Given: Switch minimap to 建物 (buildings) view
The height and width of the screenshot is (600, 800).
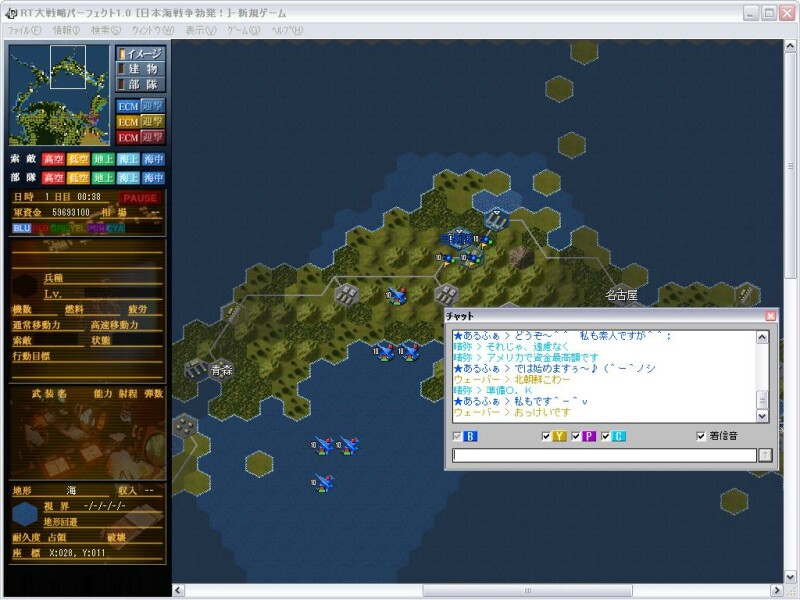Looking at the screenshot, I should click(x=141, y=69).
